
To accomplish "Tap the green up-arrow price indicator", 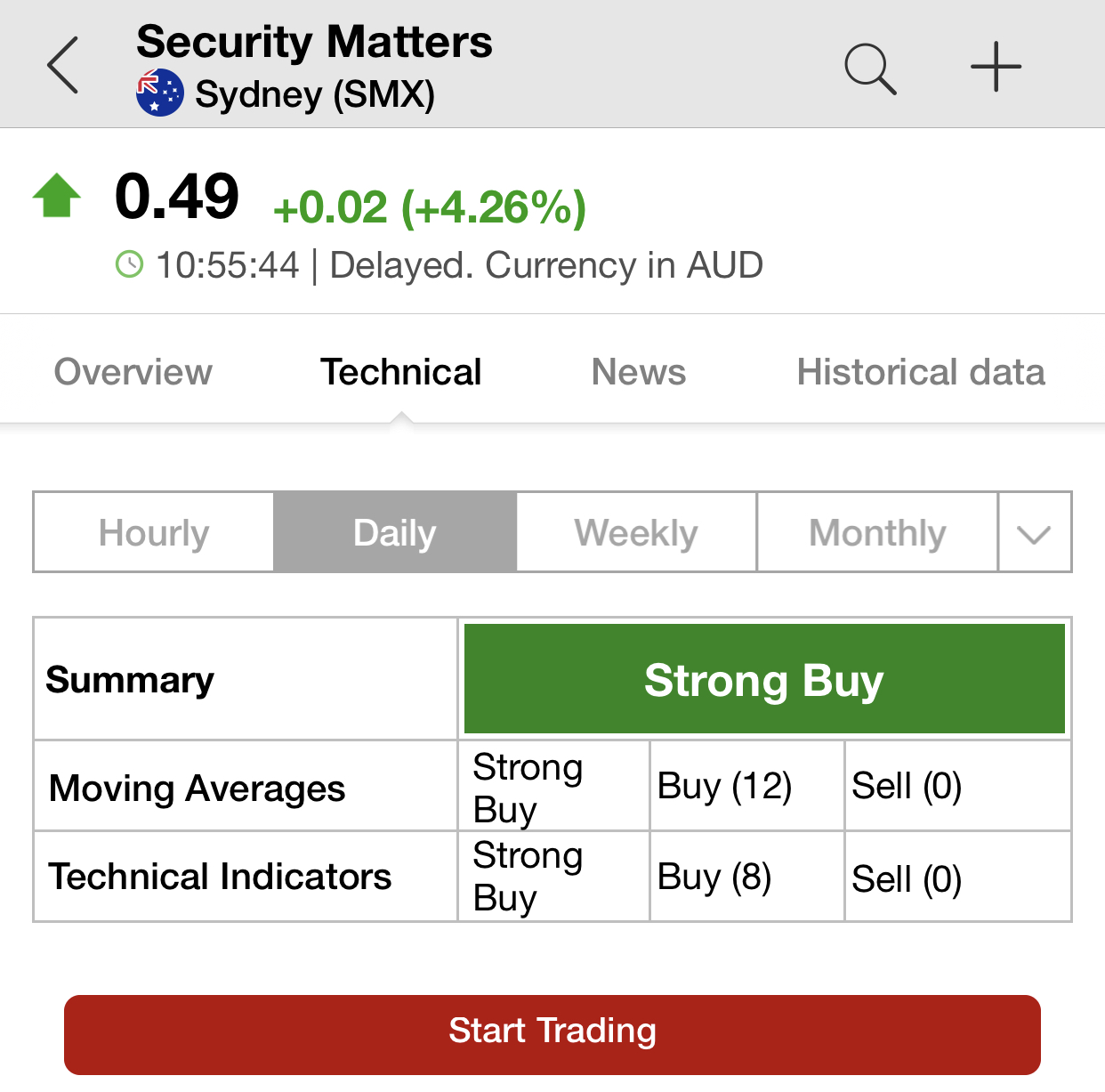I will [57, 196].
